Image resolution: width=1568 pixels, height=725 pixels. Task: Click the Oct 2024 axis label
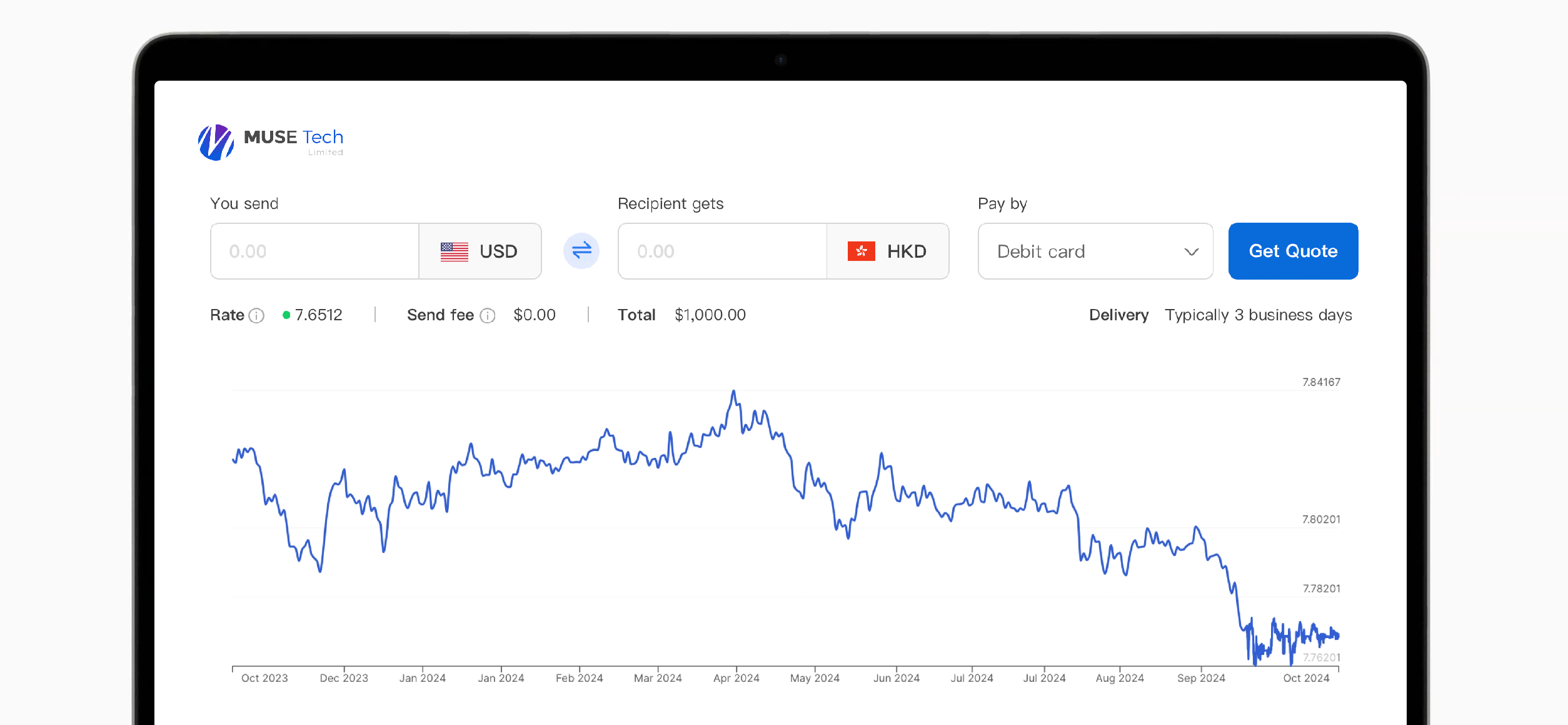click(x=1305, y=678)
